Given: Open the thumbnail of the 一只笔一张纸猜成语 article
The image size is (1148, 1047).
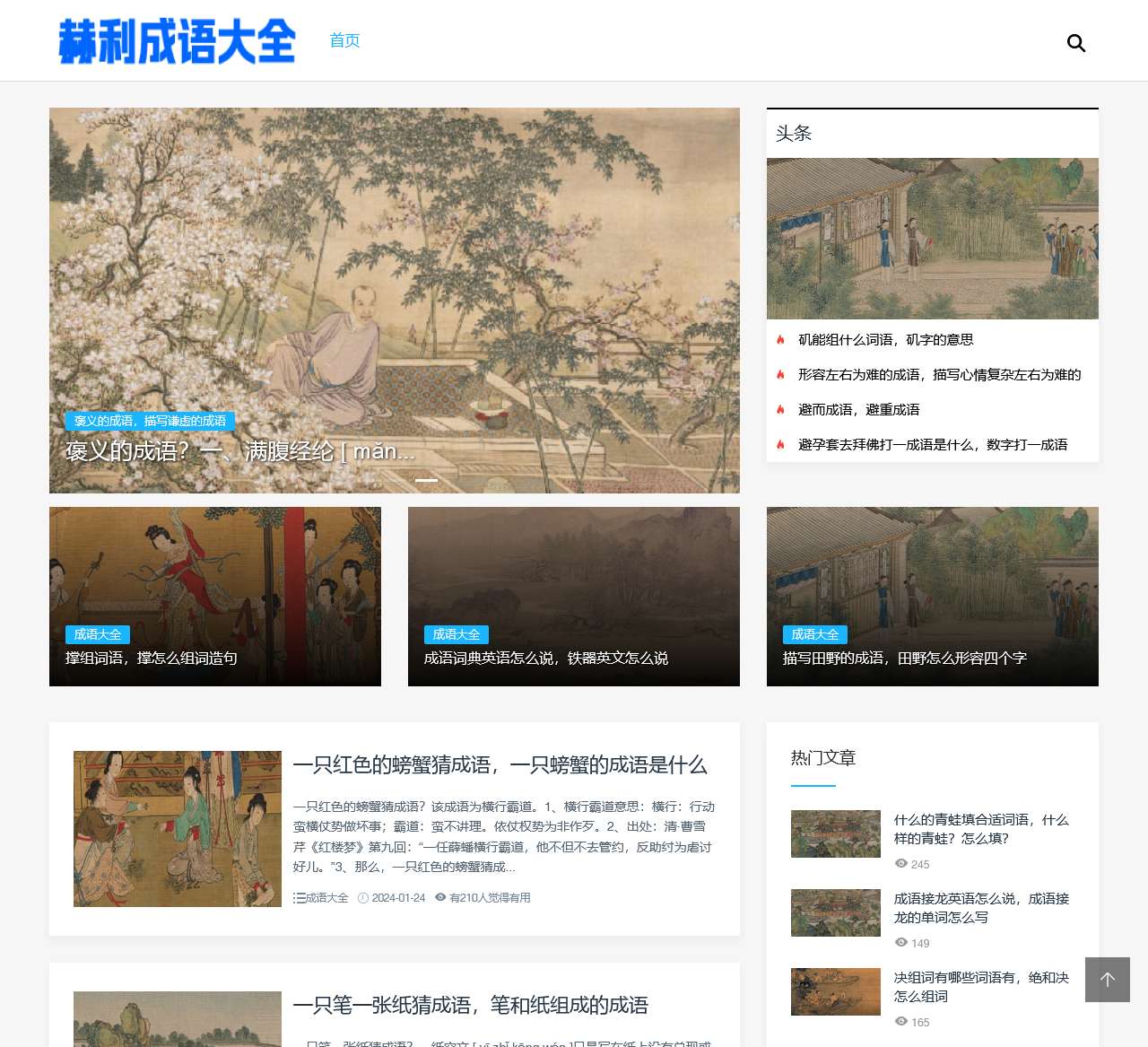Looking at the screenshot, I should [178, 1019].
